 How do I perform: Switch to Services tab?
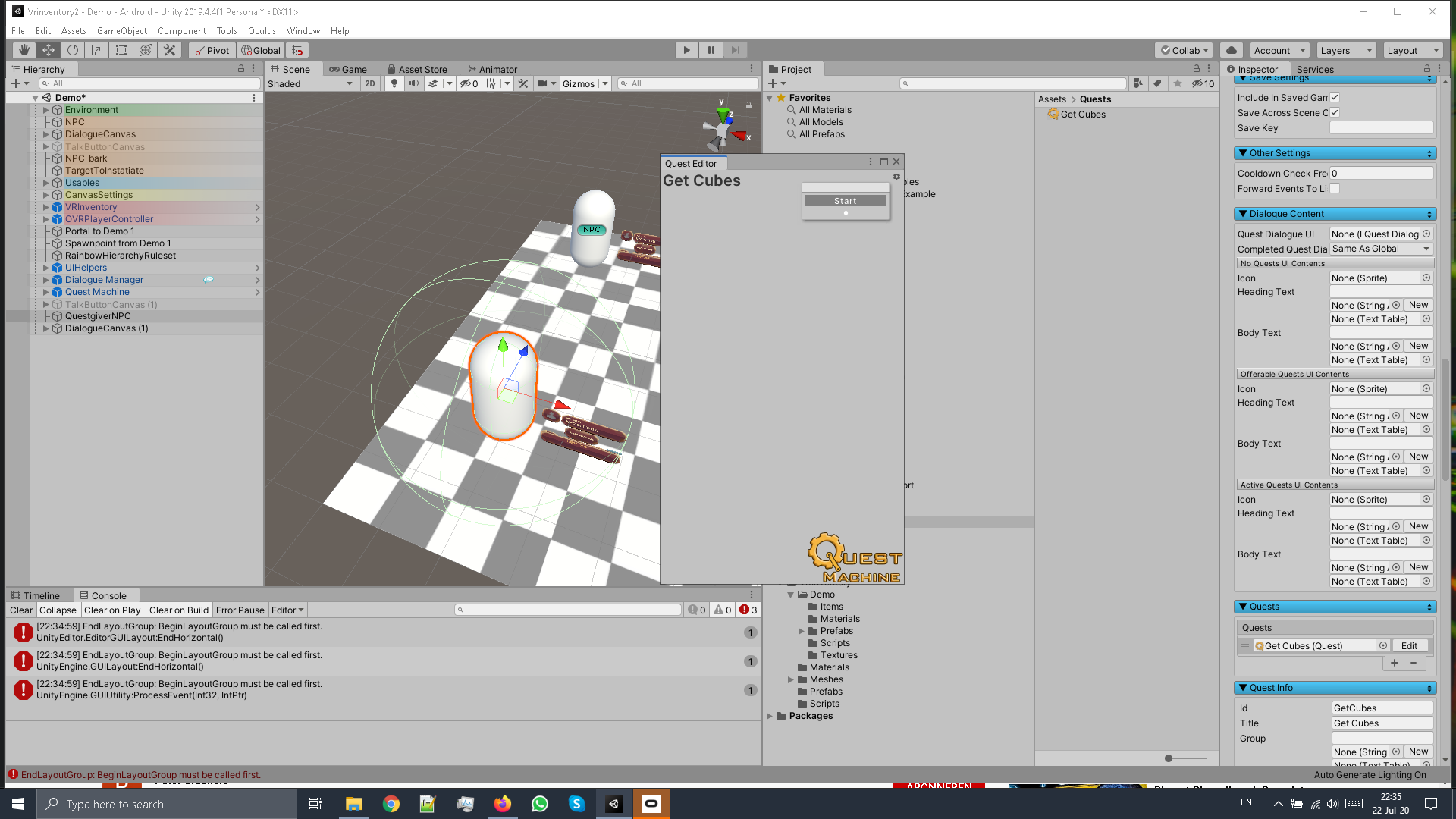(x=1315, y=69)
